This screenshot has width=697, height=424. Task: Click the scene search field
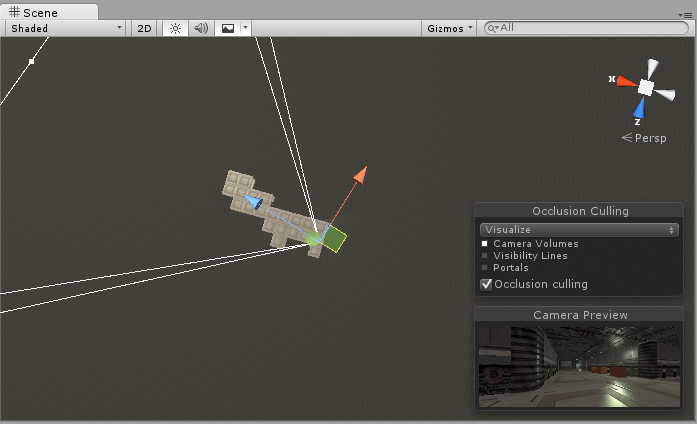586,28
